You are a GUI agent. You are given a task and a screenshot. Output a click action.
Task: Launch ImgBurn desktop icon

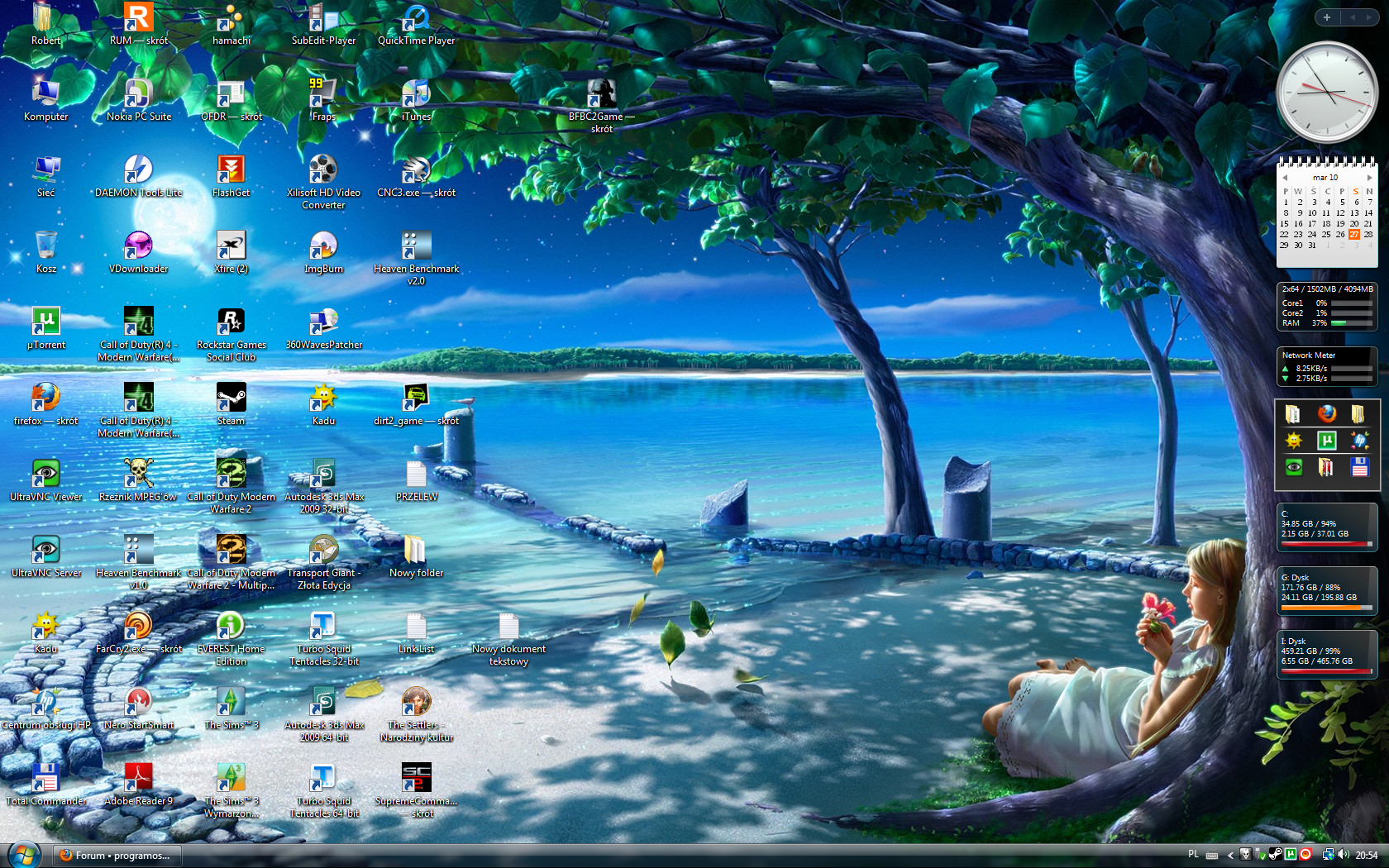pos(323,246)
